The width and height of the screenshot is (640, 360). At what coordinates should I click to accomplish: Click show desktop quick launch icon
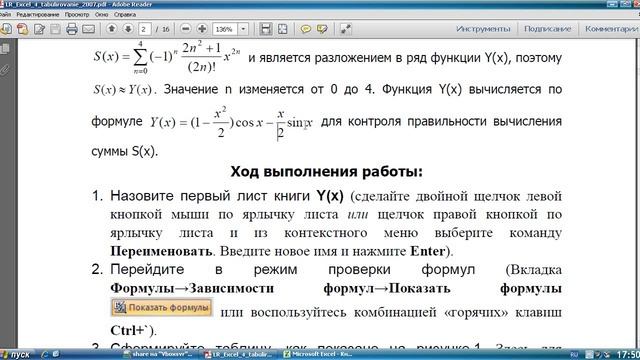56,354
